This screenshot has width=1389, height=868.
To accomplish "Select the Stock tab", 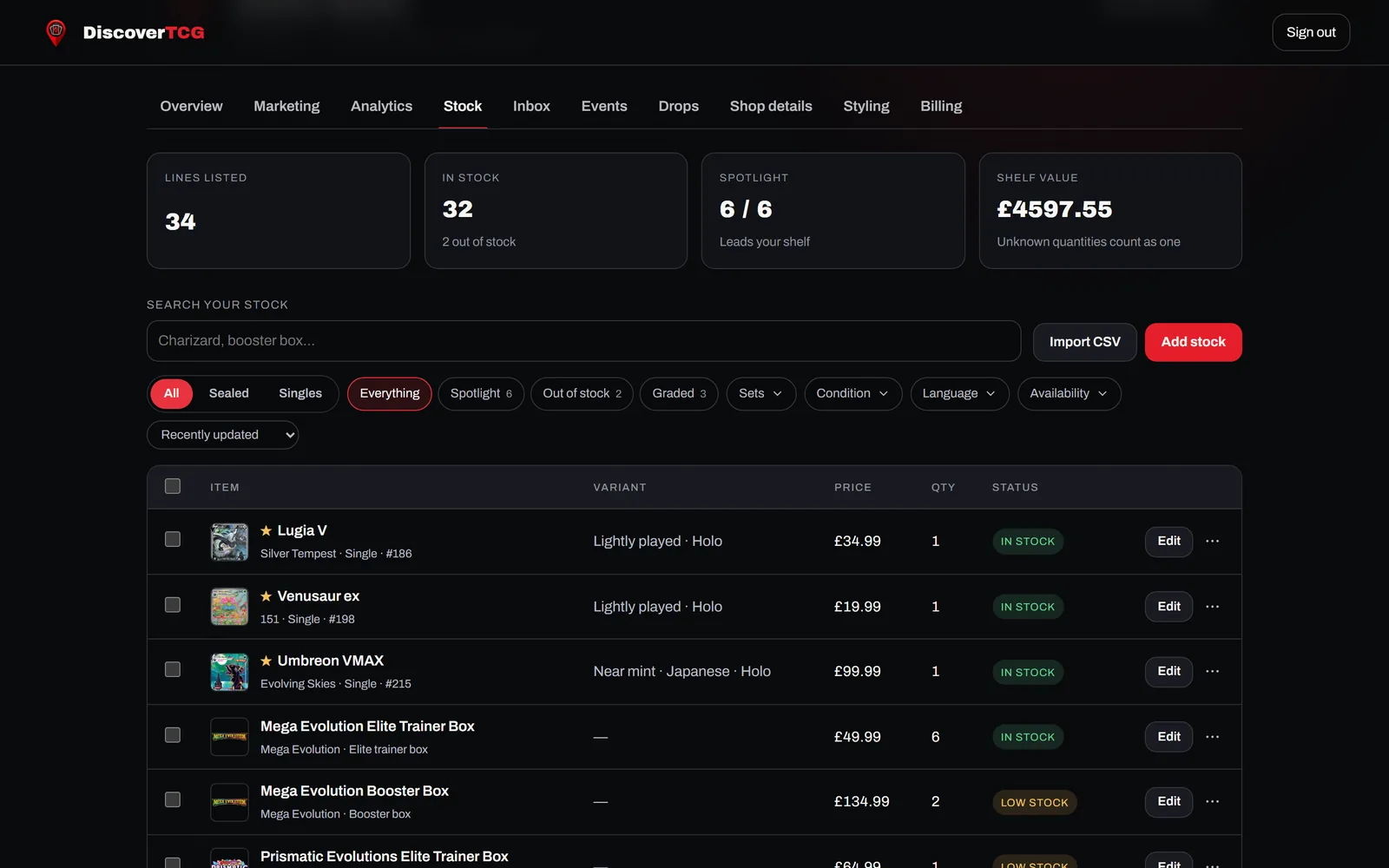I will pyautogui.click(x=463, y=106).
